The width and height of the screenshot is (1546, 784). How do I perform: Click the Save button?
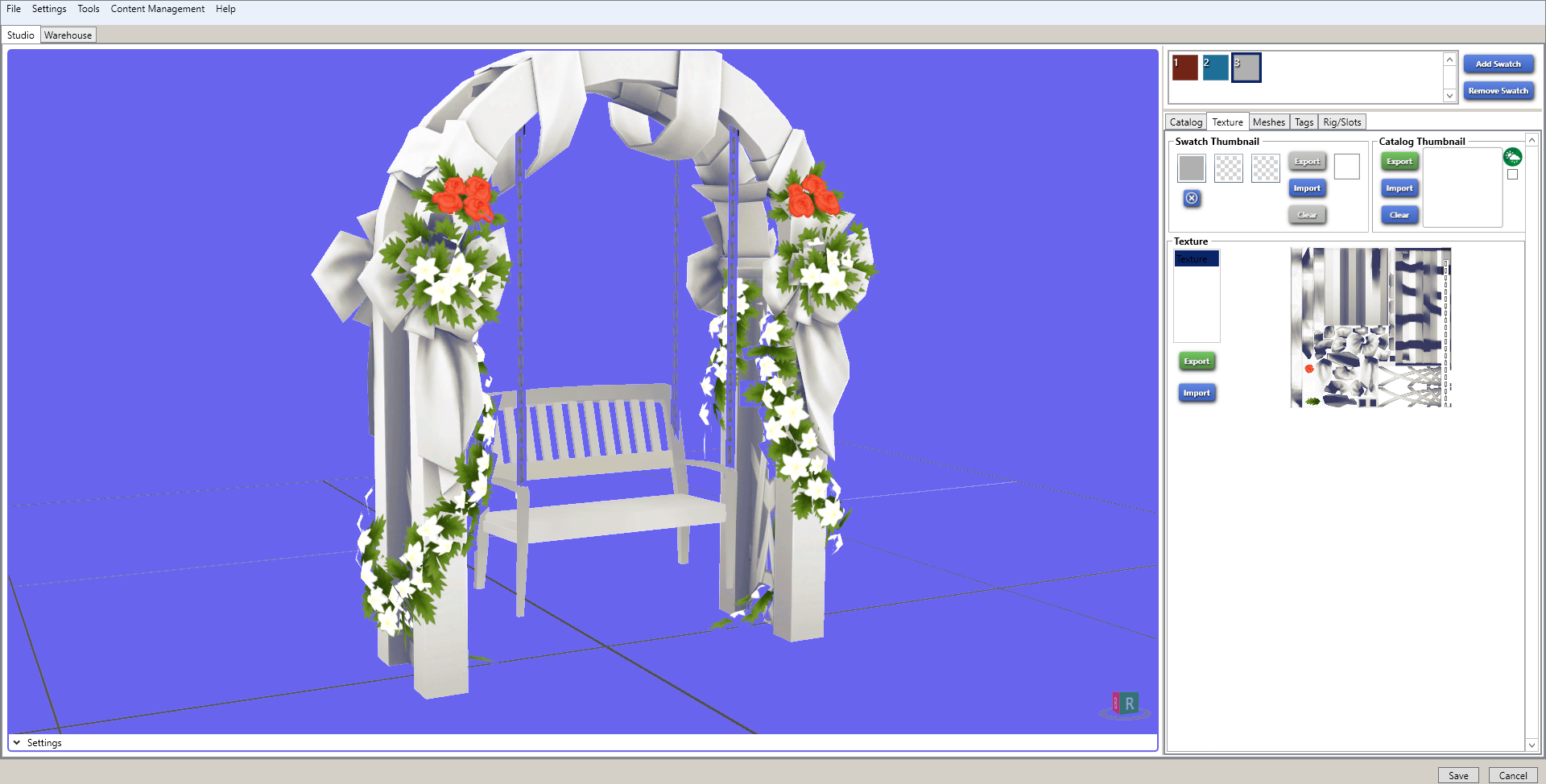(1458, 775)
